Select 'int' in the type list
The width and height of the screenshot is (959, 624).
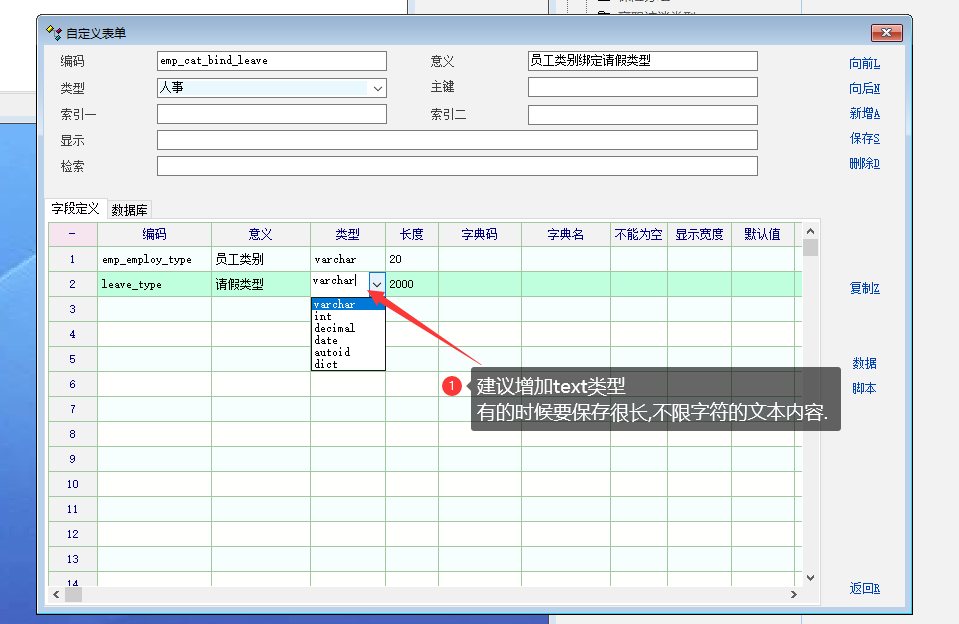(x=323, y=316)
